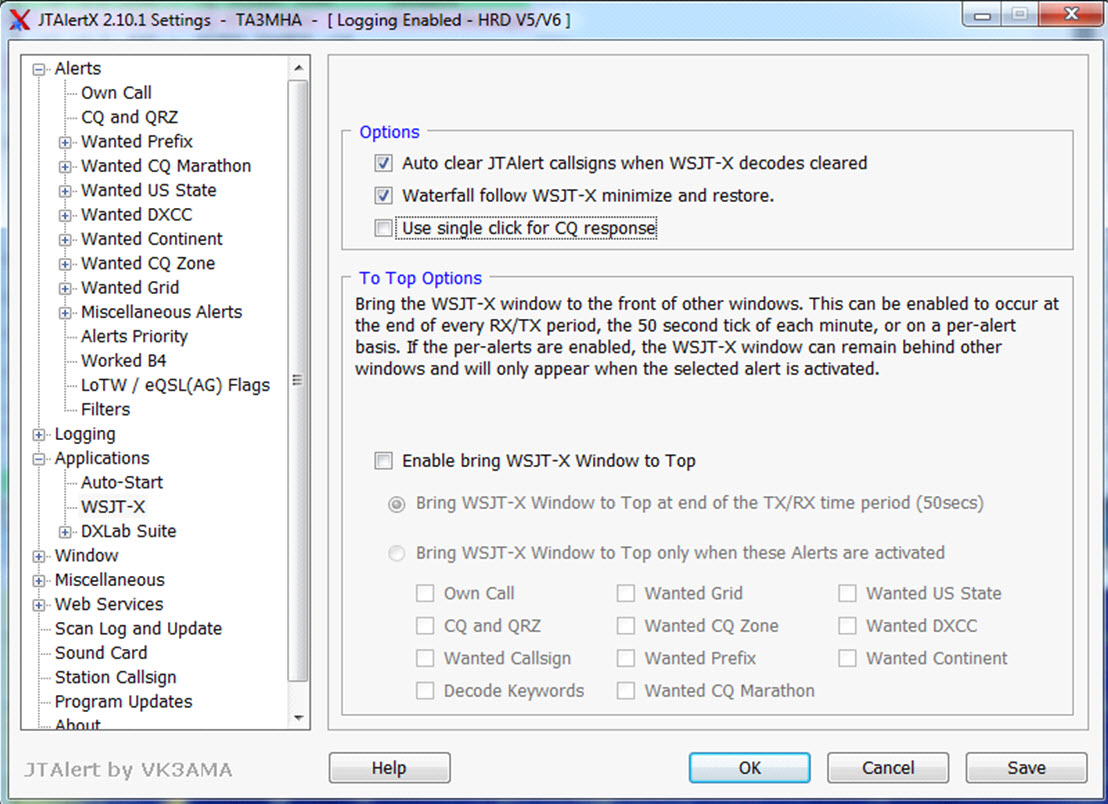Enable Auto clear JTAlert callsigns checkbox
1108x804 pixels.
[383, 163]
